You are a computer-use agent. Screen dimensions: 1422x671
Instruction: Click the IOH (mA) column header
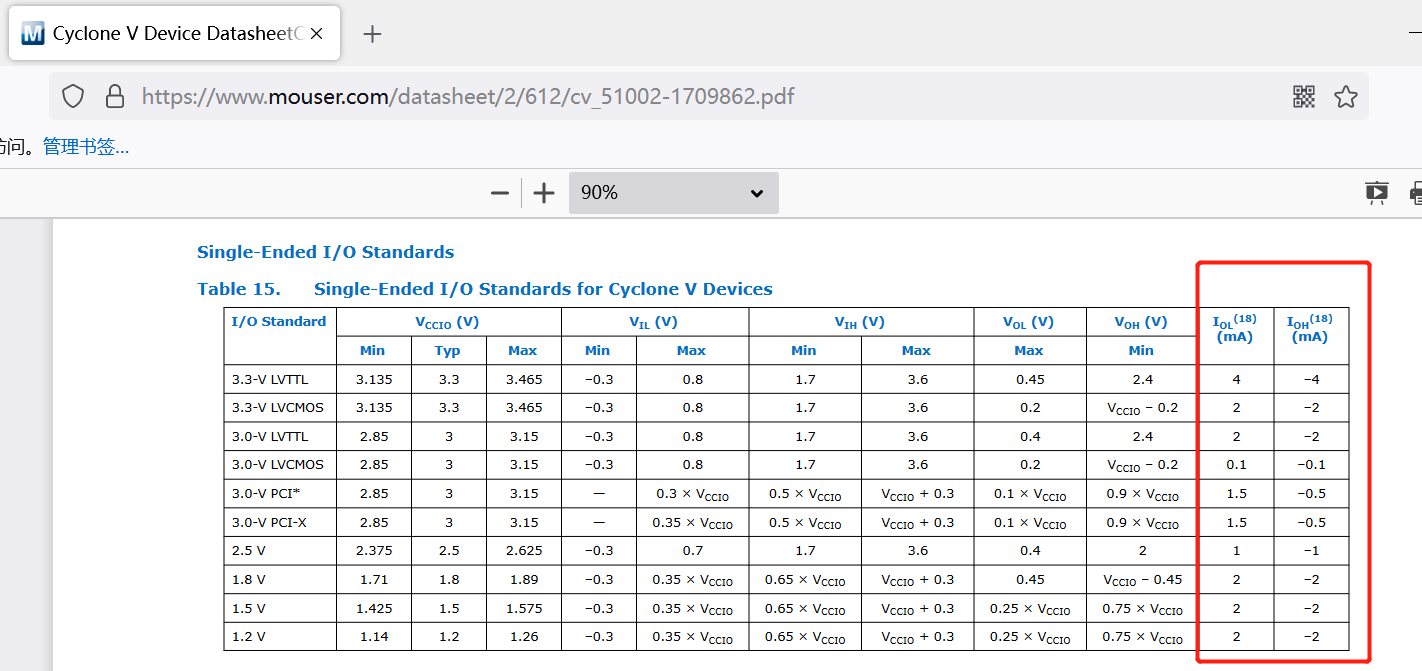(x=1310, y=328)
